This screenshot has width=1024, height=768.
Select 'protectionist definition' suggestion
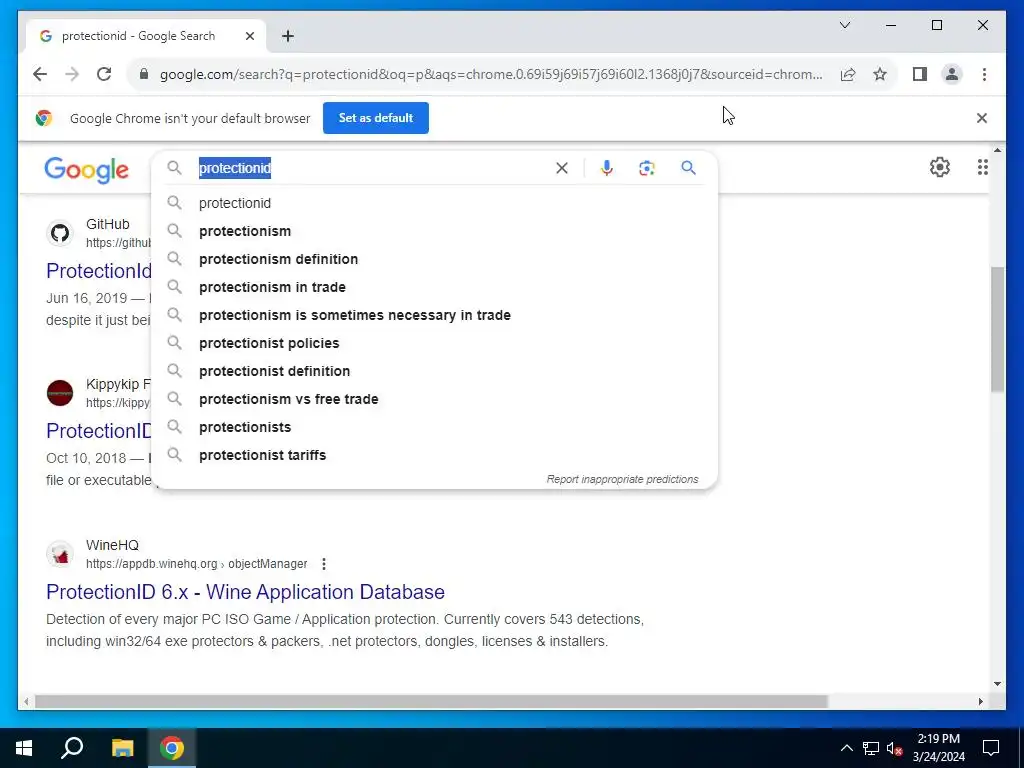coord(435,372)
